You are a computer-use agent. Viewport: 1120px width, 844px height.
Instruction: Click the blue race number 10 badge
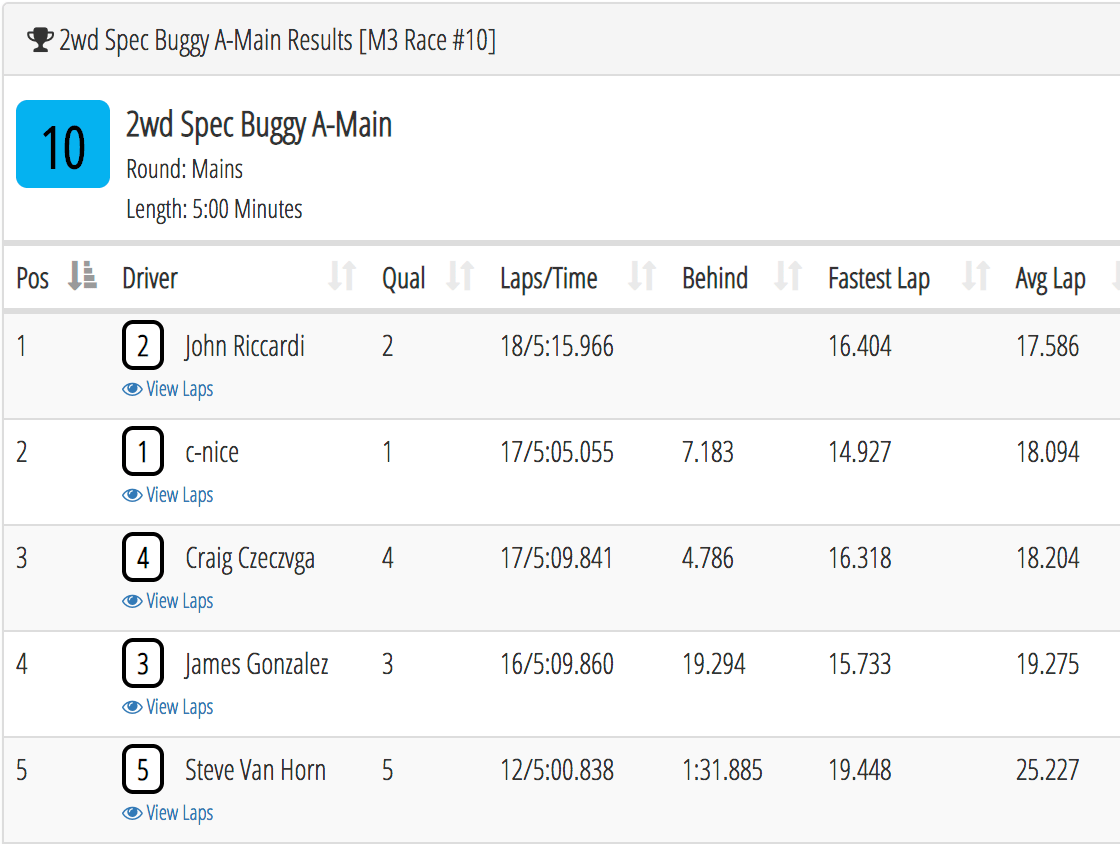(63, 144)
